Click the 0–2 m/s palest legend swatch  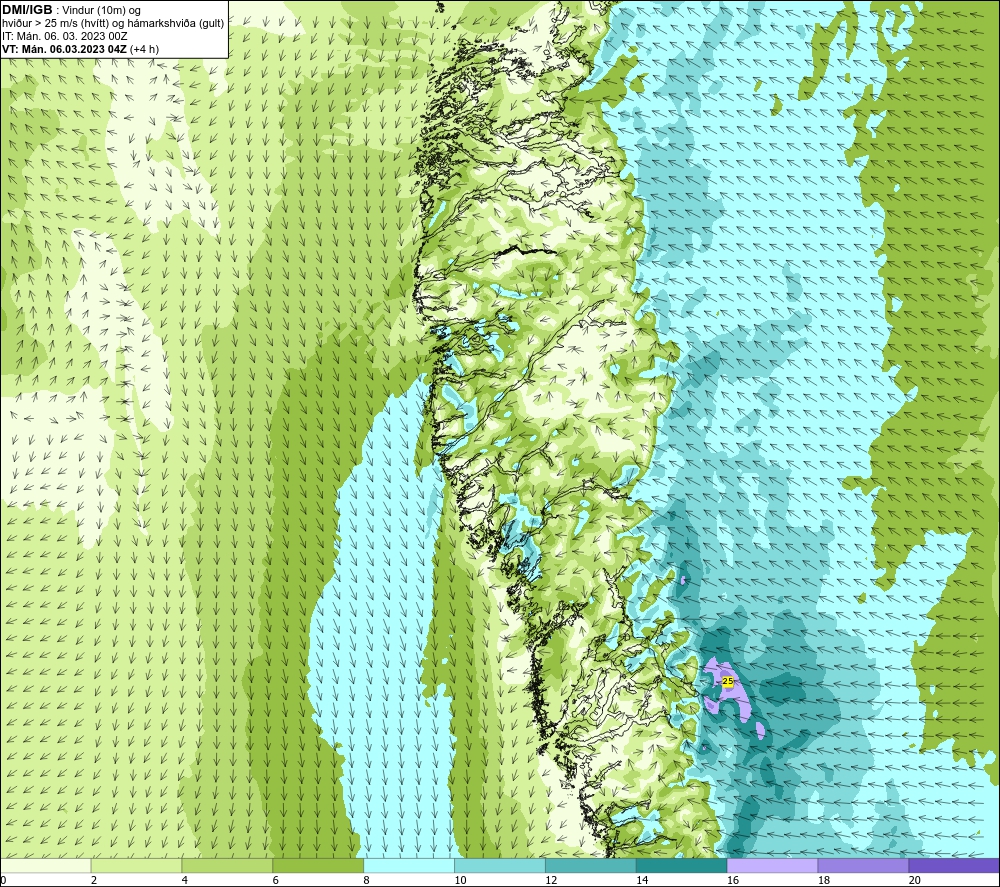[x=45, y=865]
